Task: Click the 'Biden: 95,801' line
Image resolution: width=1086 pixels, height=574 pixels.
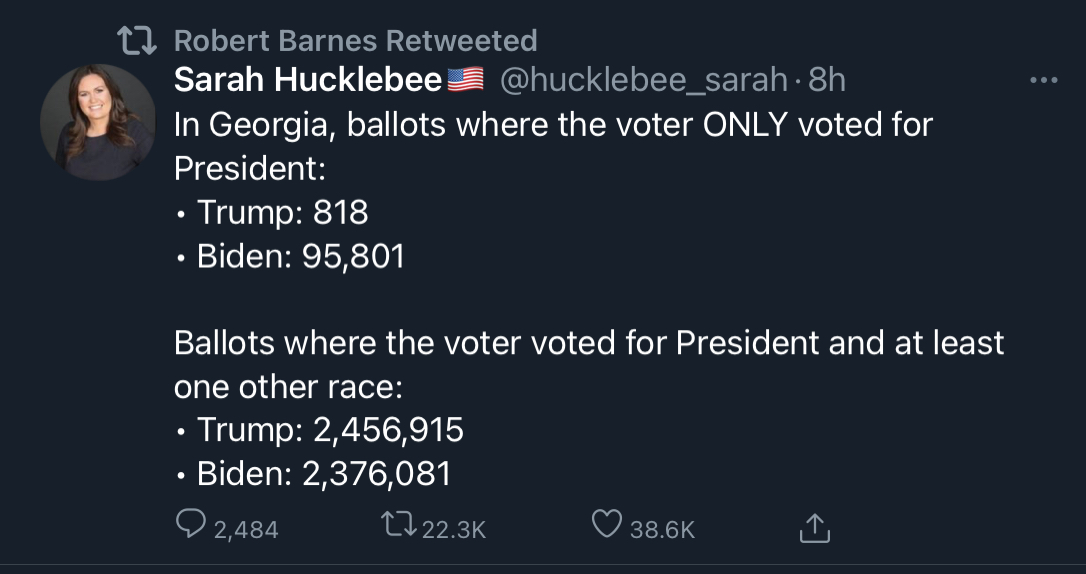Action: (x=290, y=256)
